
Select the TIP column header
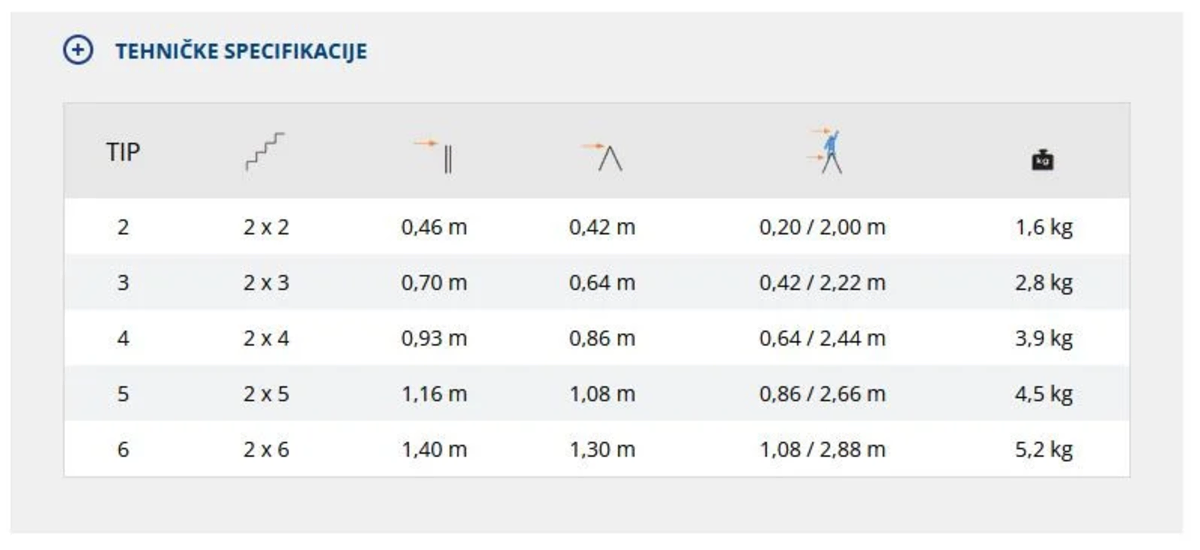tap(123, 154)
